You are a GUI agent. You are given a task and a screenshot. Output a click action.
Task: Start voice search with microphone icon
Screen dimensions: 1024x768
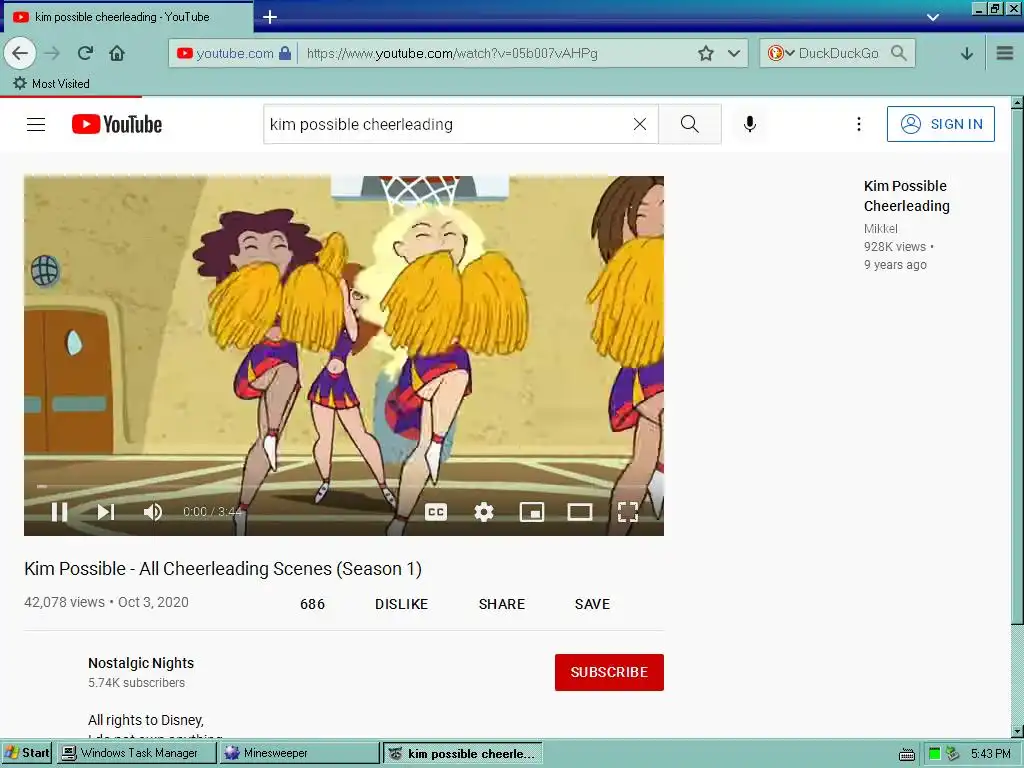point(750,124)
